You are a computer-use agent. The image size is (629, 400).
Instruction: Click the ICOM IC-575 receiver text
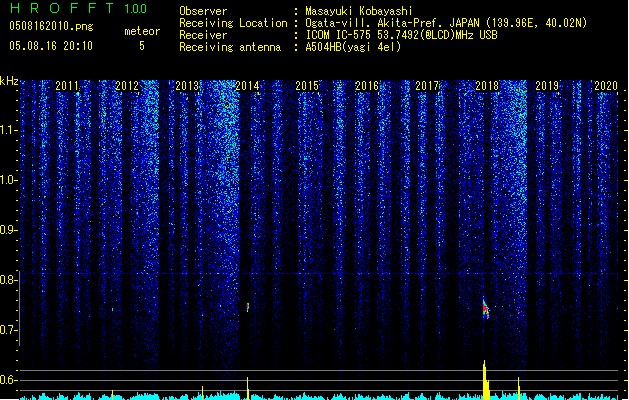(401, 35)
